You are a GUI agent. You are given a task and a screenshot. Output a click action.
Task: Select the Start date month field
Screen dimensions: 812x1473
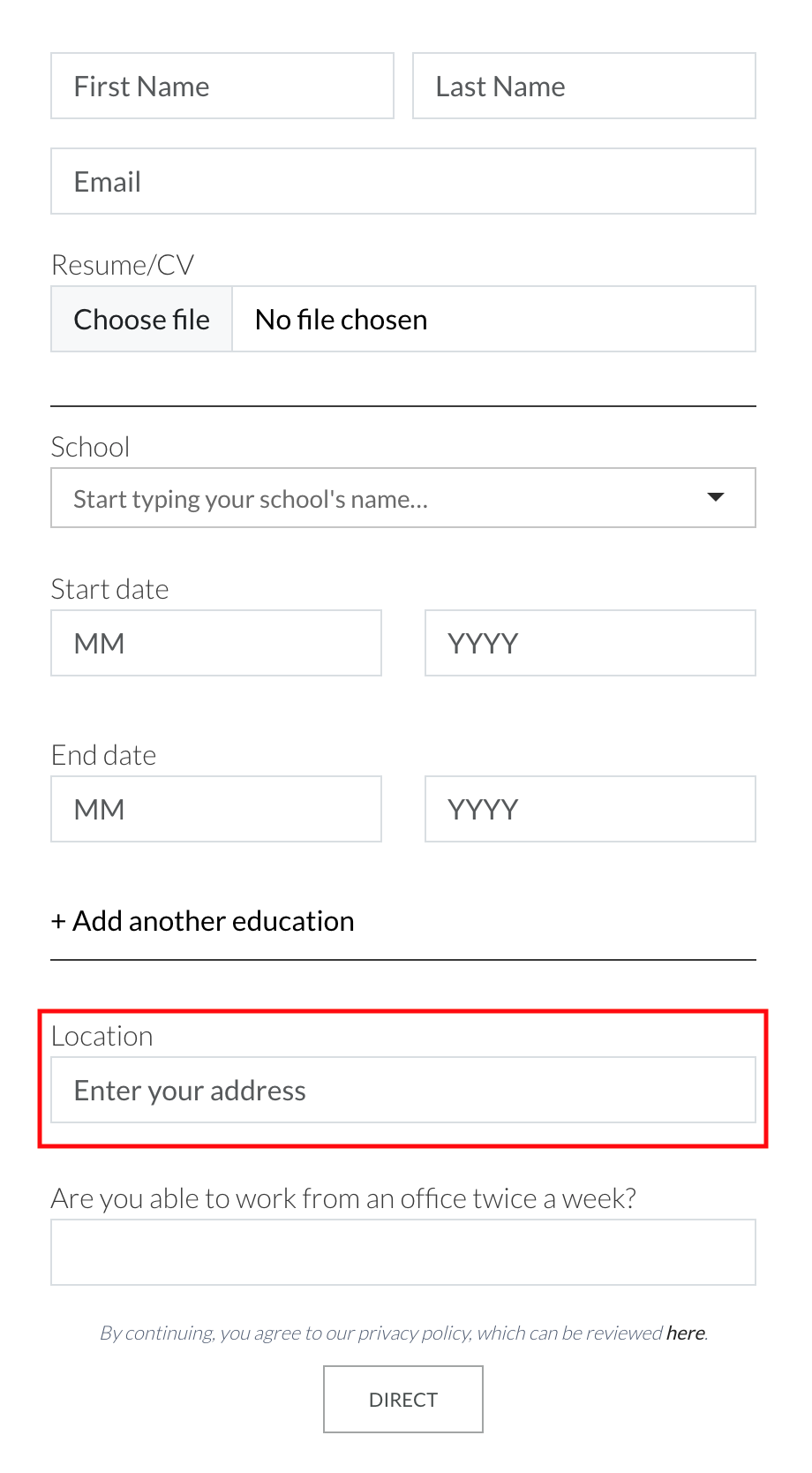click(215, 643)
